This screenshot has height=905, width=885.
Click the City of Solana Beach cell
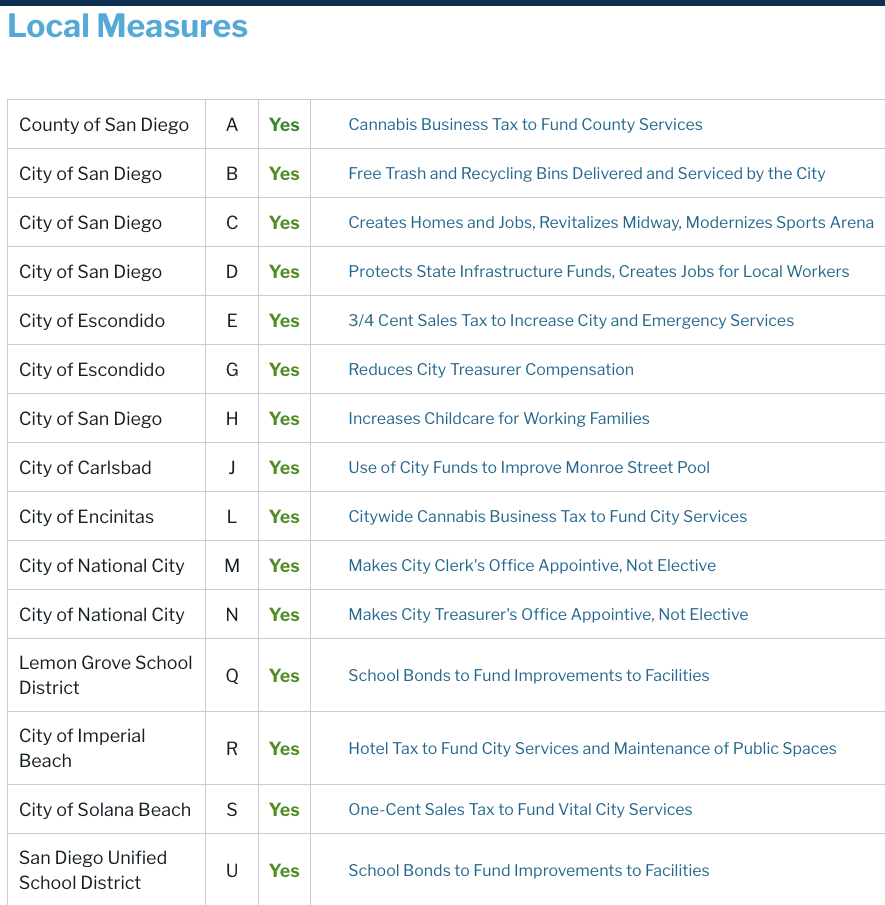(x=105, y=810)
